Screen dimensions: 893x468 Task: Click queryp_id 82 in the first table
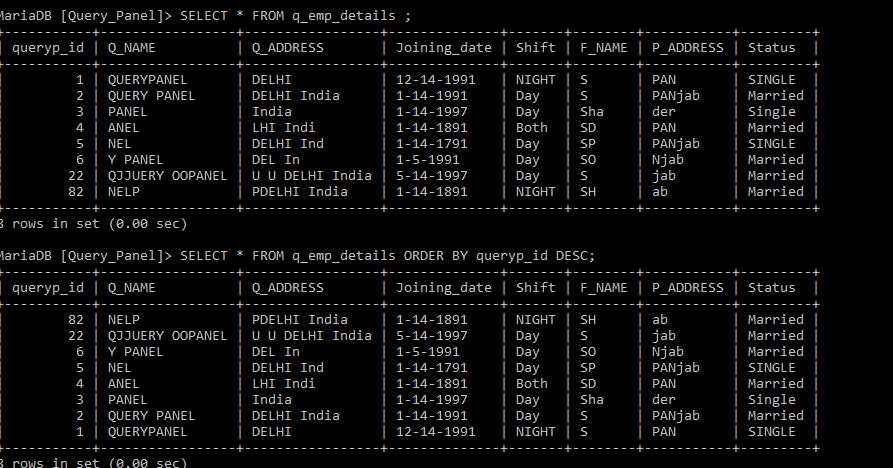coord(74,191)
